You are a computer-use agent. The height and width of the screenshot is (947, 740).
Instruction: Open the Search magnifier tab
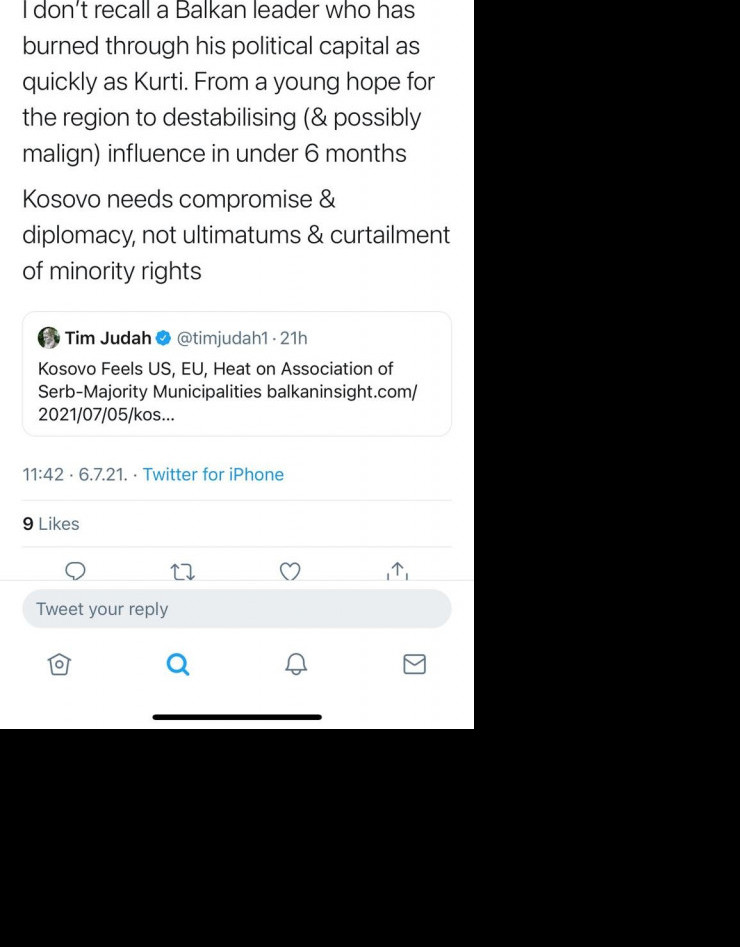pos(178,664)
